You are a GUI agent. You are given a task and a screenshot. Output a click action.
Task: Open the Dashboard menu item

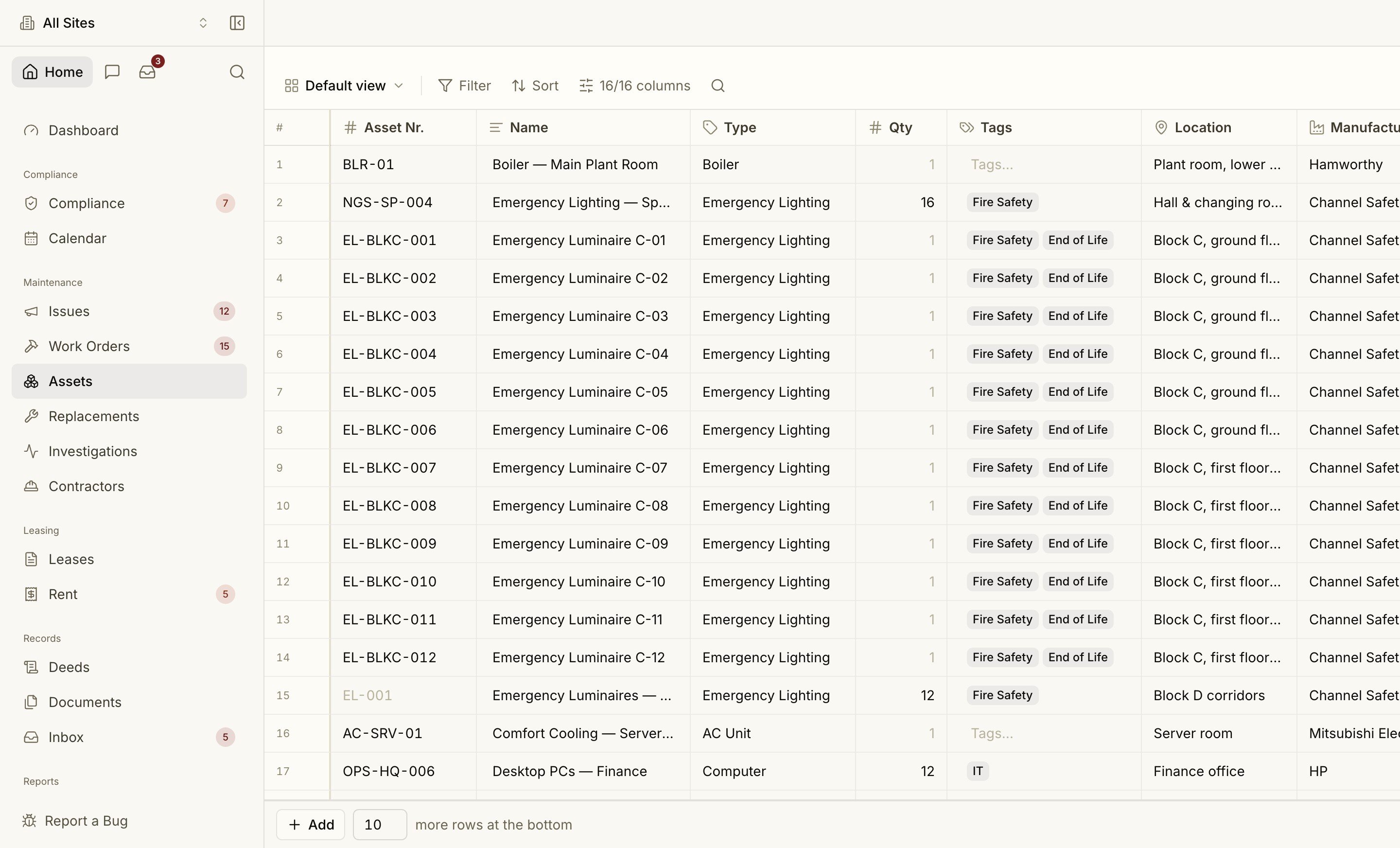(x=129, y=131)
